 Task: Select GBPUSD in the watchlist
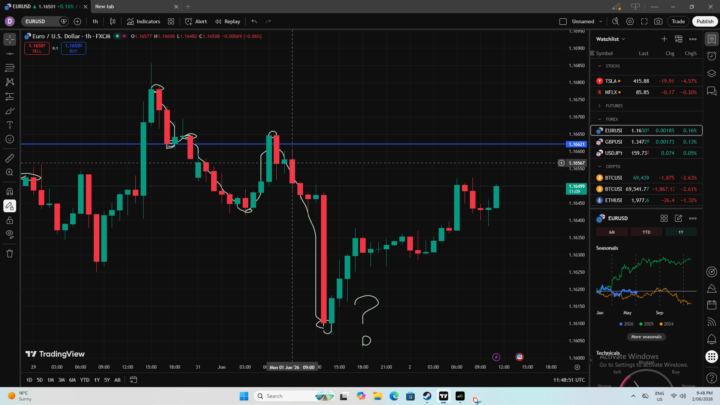tap(646, 142)
